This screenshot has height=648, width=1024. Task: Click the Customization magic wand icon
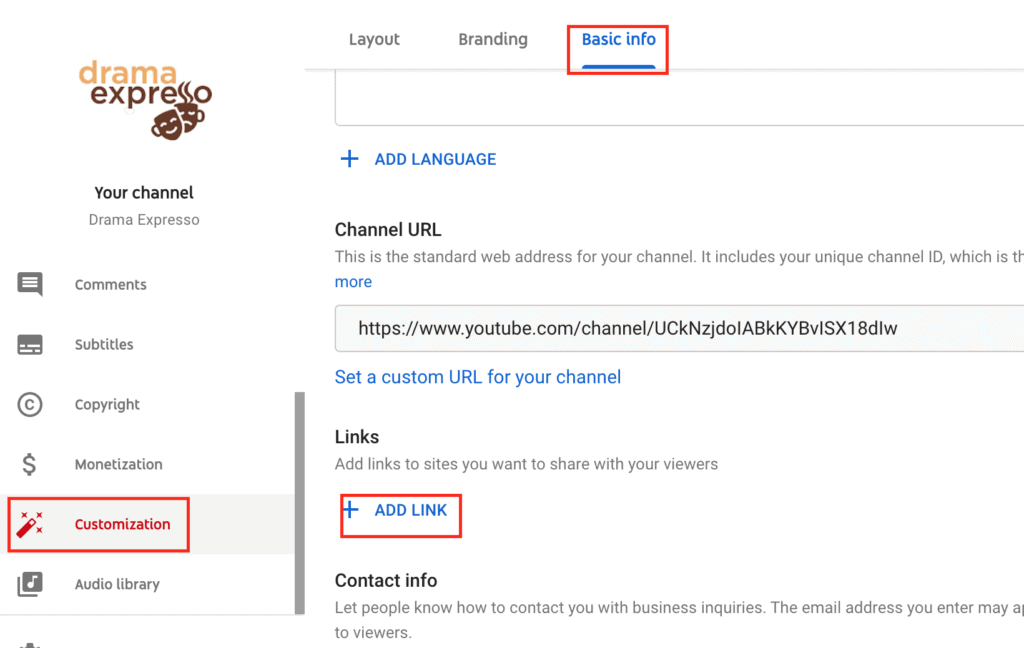(x=30, y=524)
